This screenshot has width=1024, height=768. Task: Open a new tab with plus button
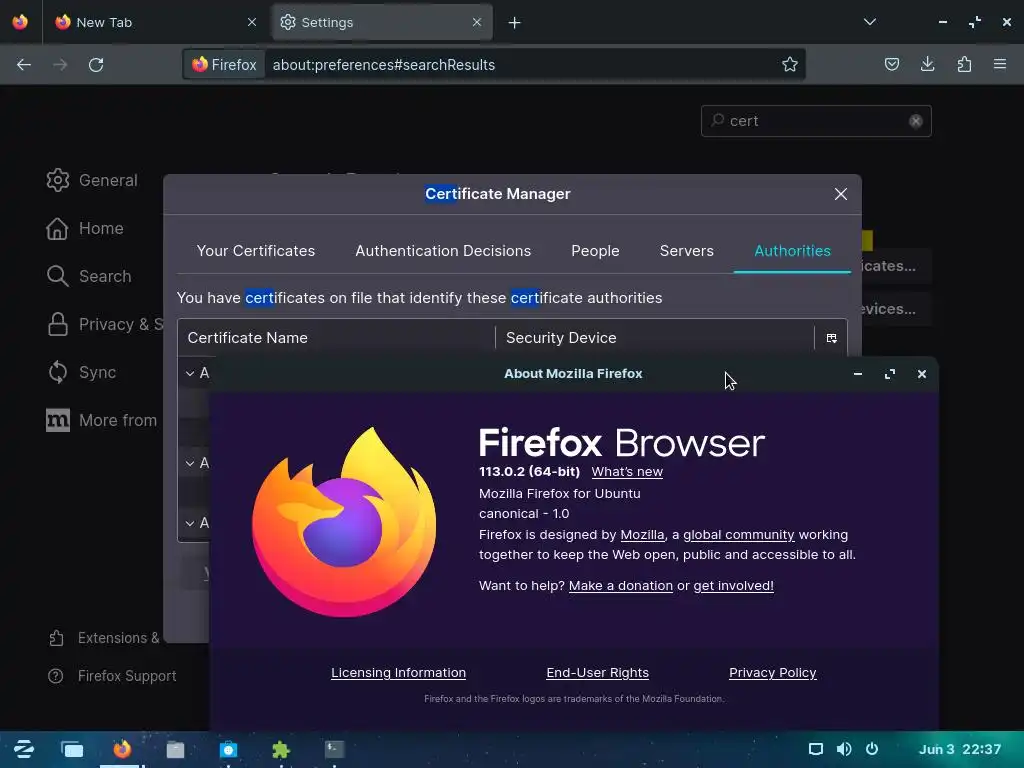pyautogui.click(x=515, y=23)
